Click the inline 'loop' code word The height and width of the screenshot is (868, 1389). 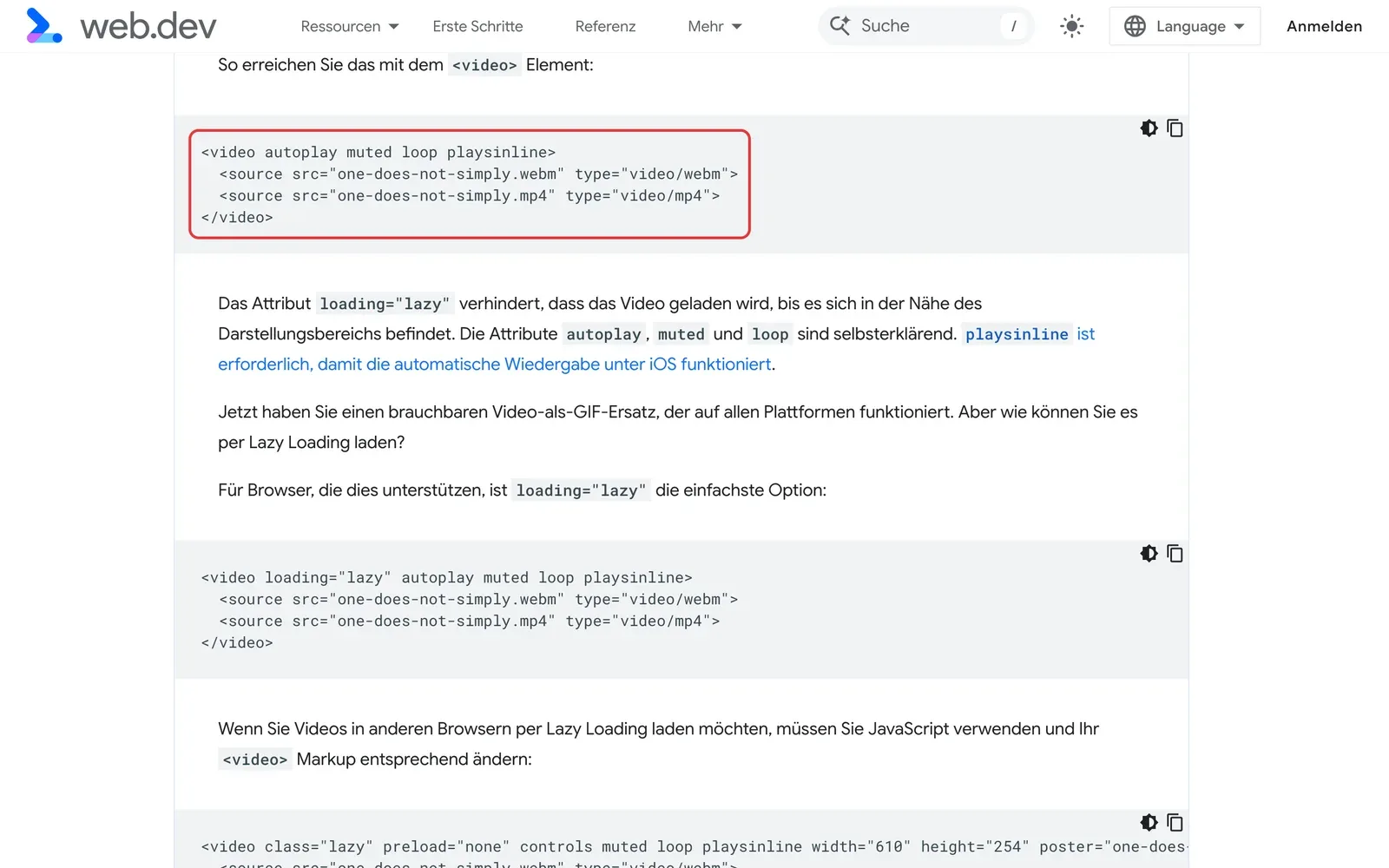770,334
